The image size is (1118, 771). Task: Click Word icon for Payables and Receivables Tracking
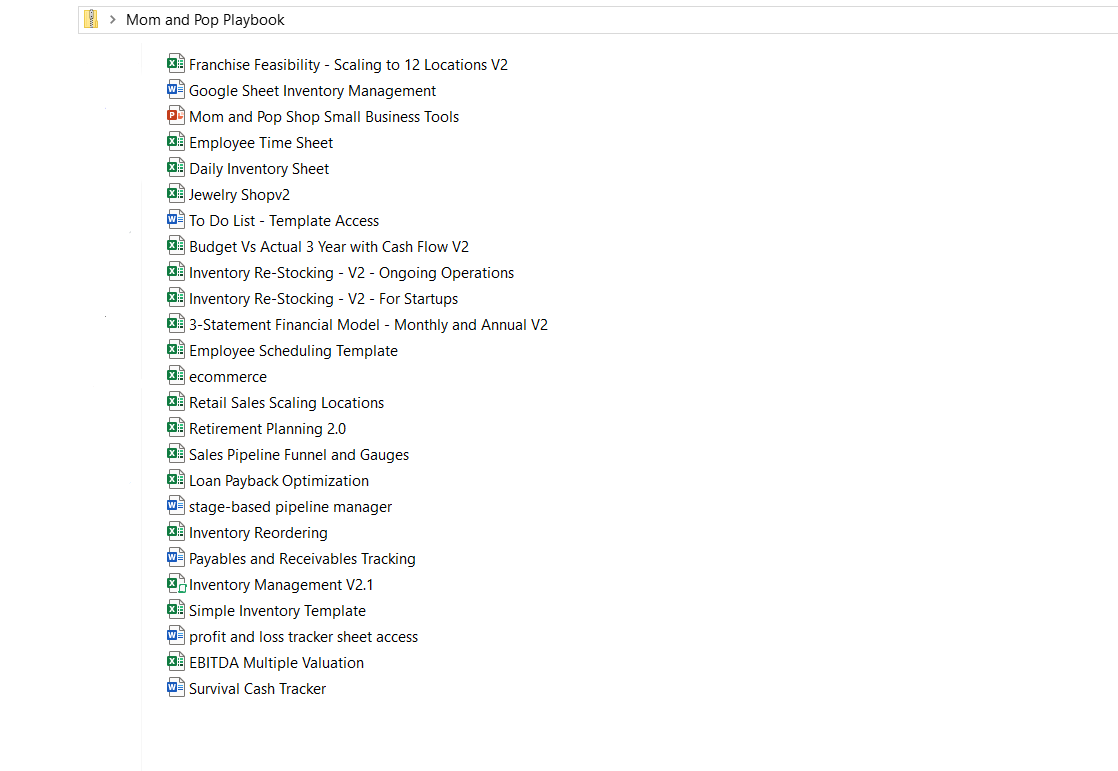(175, 558)
